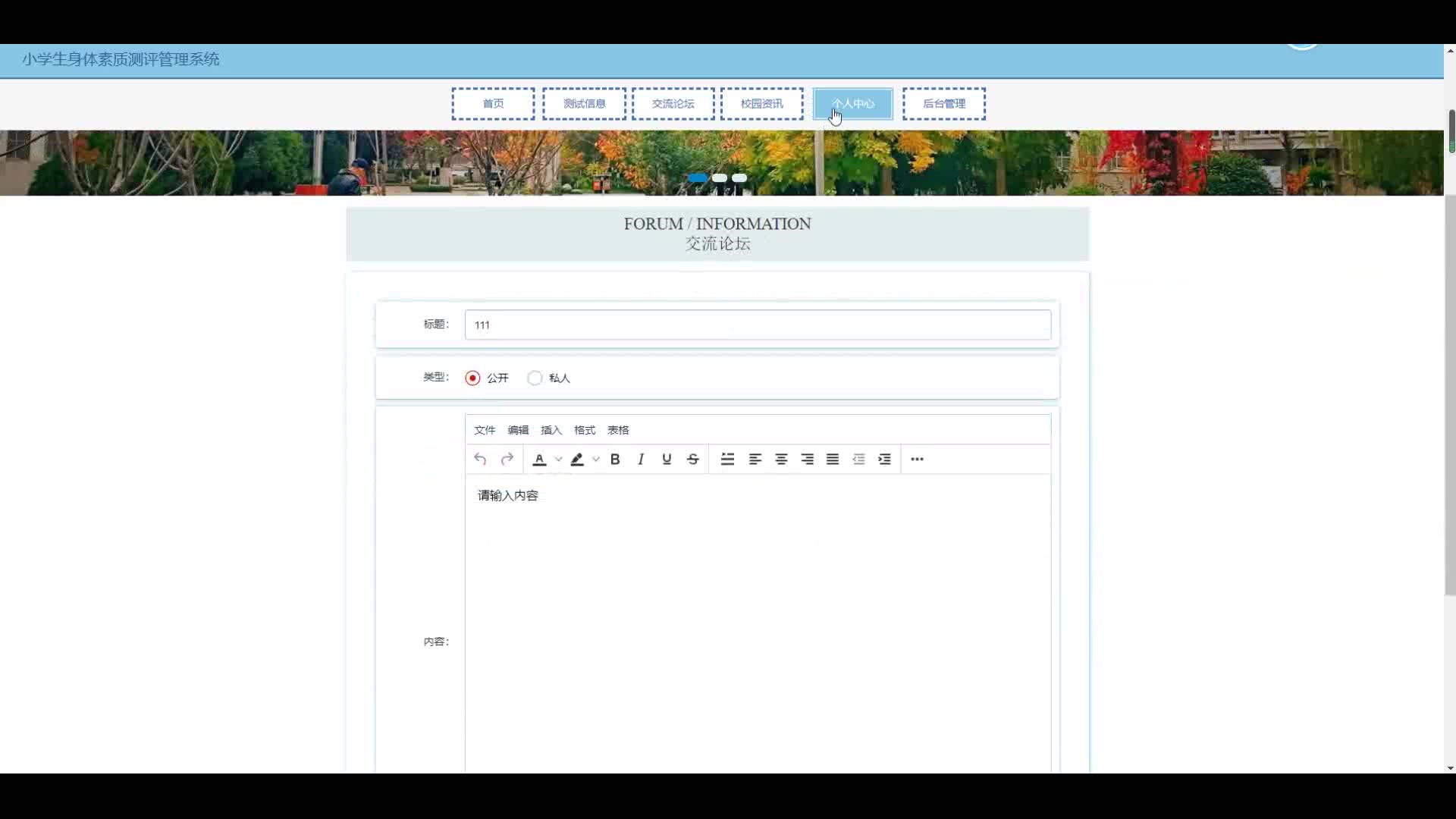This screenshot has height=819, width=1456.
Task: Toggle bold formatting
Action: tap(615, 459)
